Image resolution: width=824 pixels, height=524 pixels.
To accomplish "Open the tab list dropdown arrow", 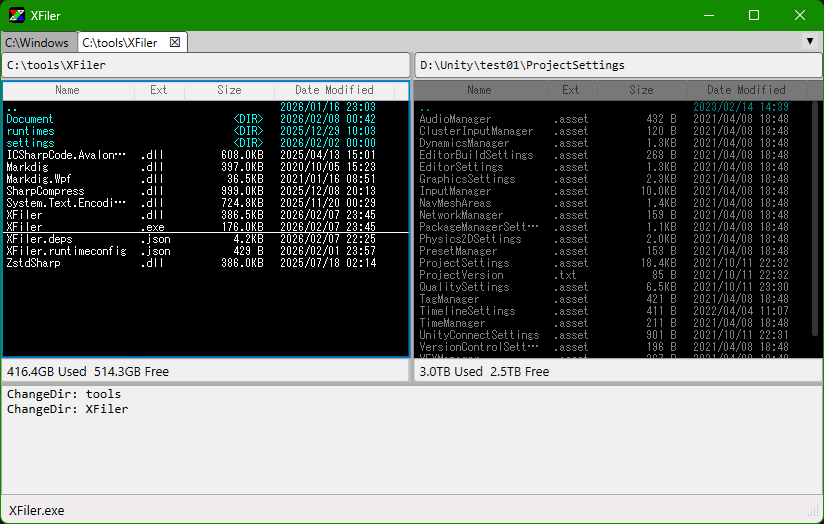I will (x=810, y=41).
